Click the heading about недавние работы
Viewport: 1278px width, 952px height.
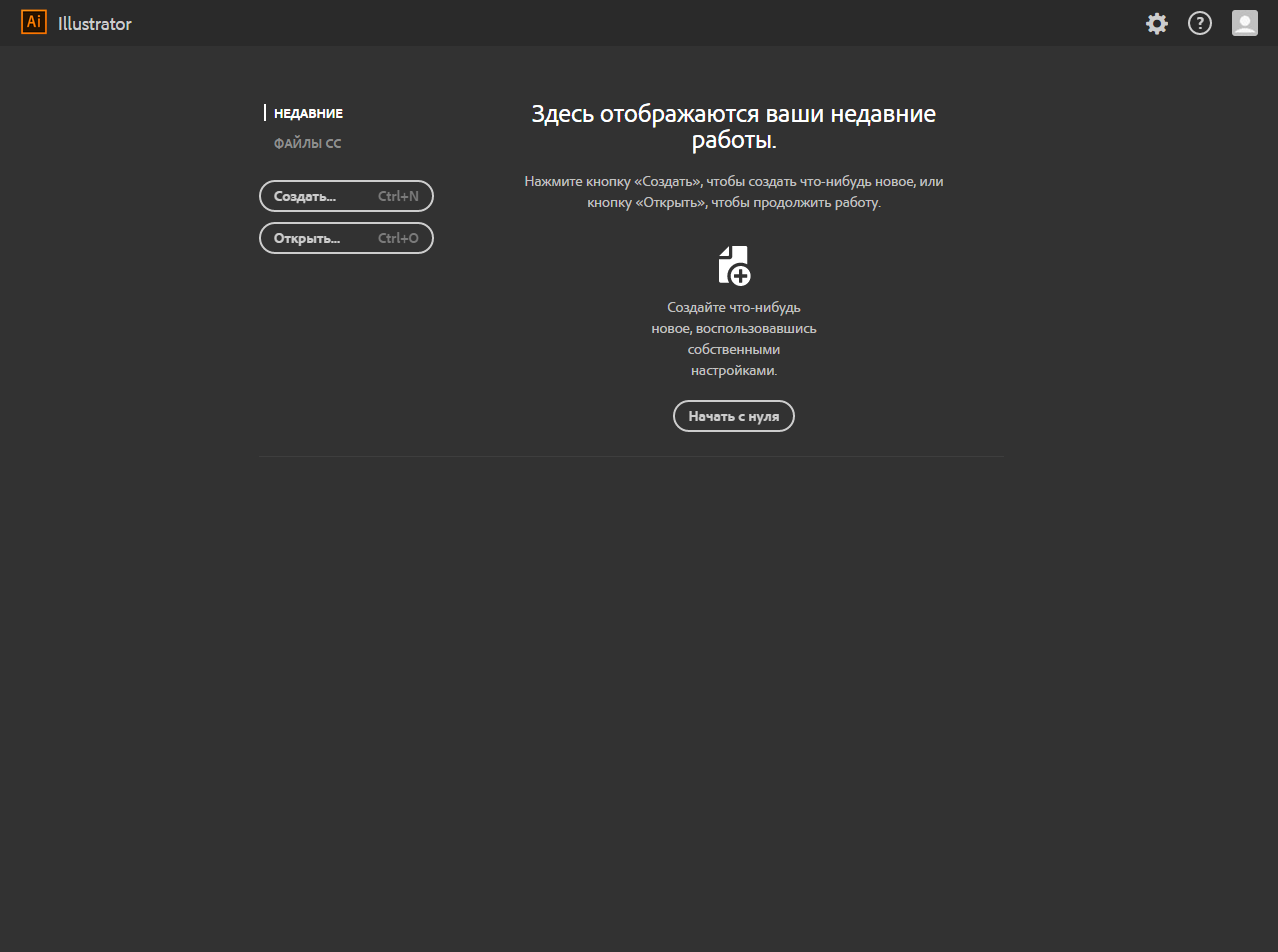pos(733,127)
